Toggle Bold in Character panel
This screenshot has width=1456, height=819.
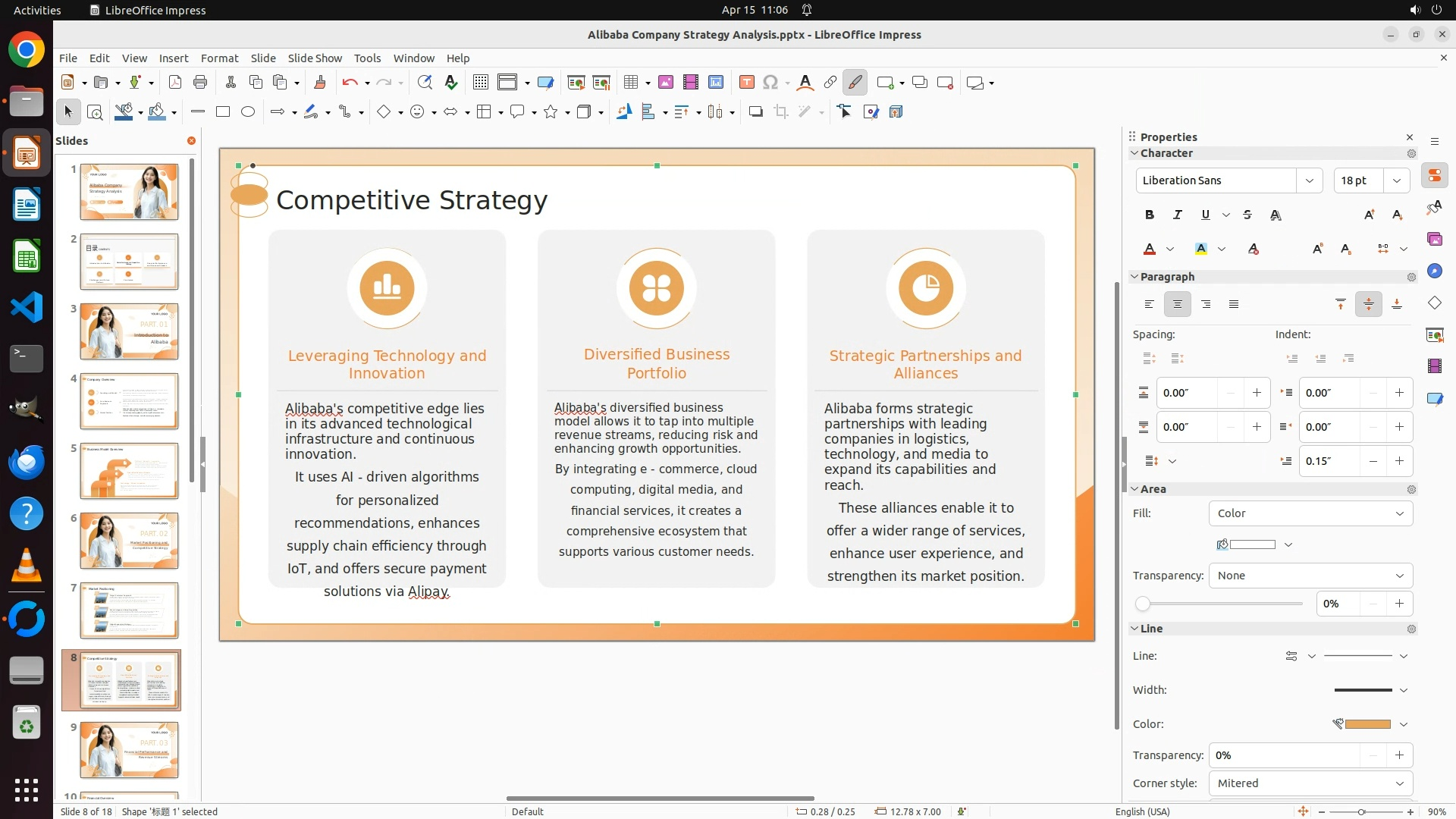click(x=1149, y=215)
